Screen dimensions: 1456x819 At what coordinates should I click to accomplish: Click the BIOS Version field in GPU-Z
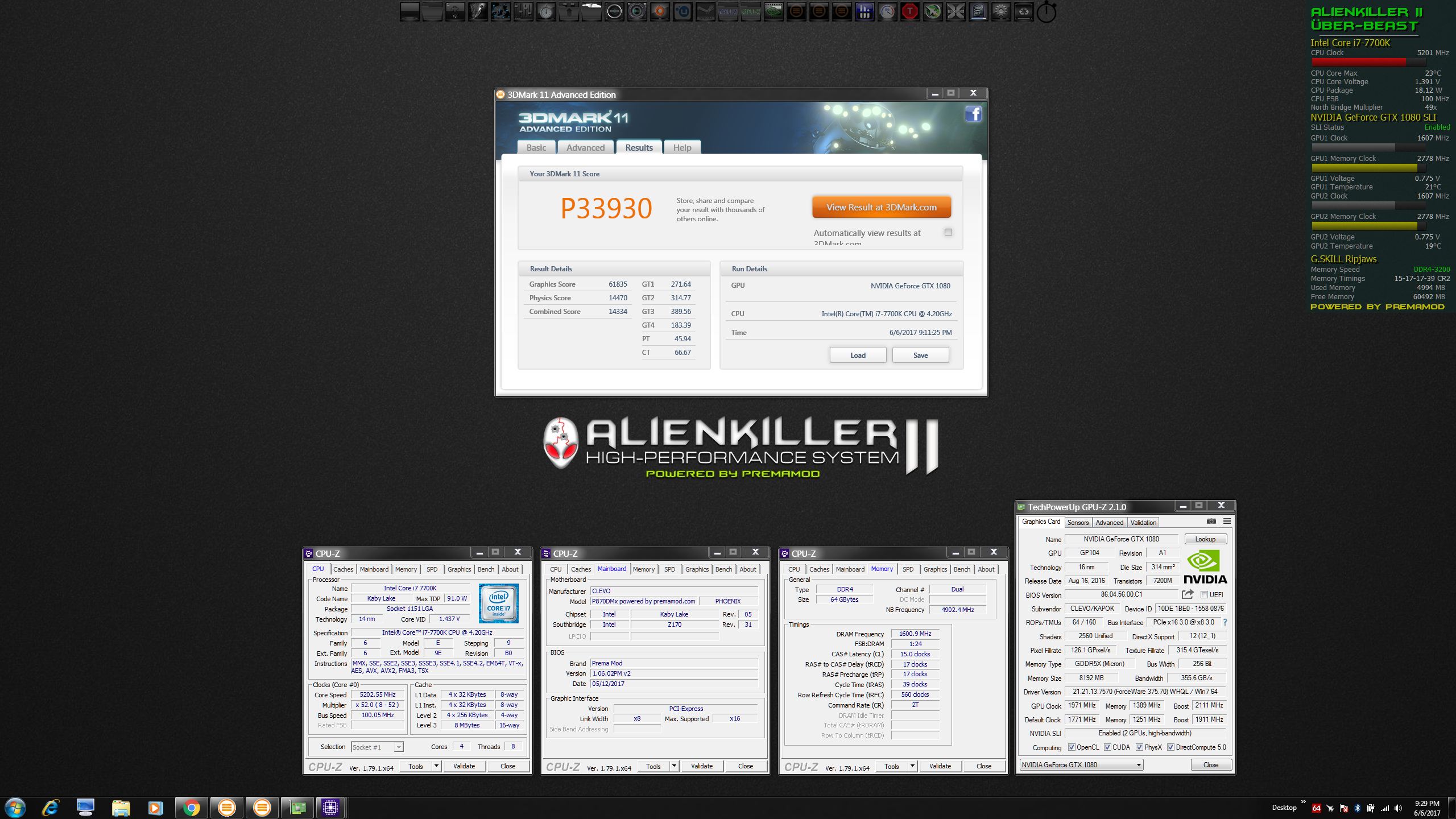pos(1120,594)
